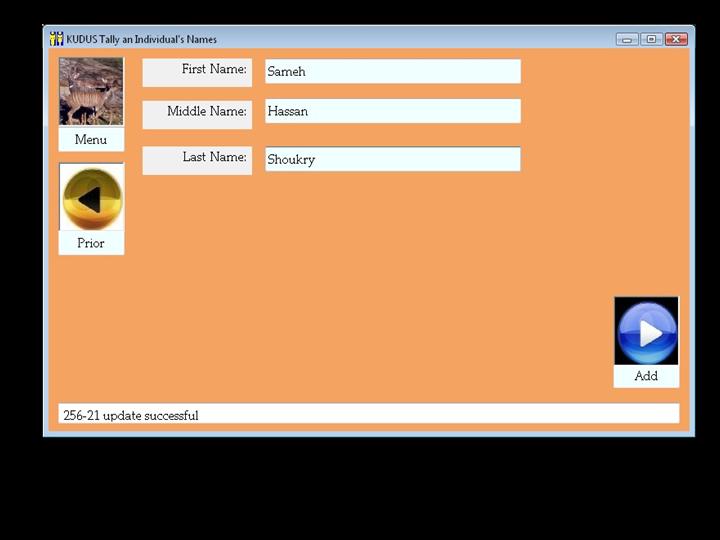Click the "First Name:" label
720x540 pixels.
(213, 70)
